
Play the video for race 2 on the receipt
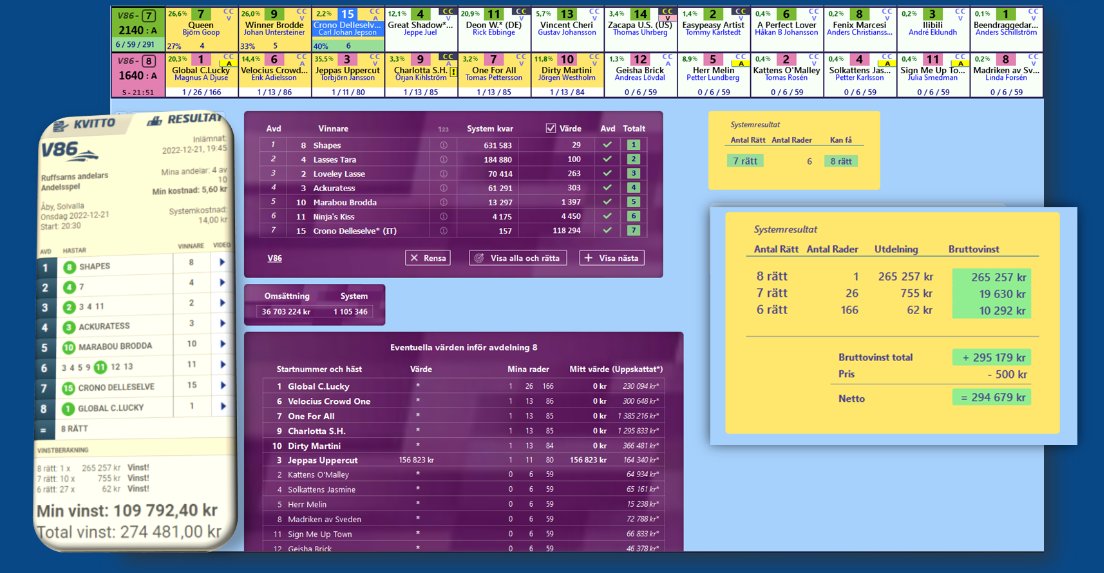point(222,282)
